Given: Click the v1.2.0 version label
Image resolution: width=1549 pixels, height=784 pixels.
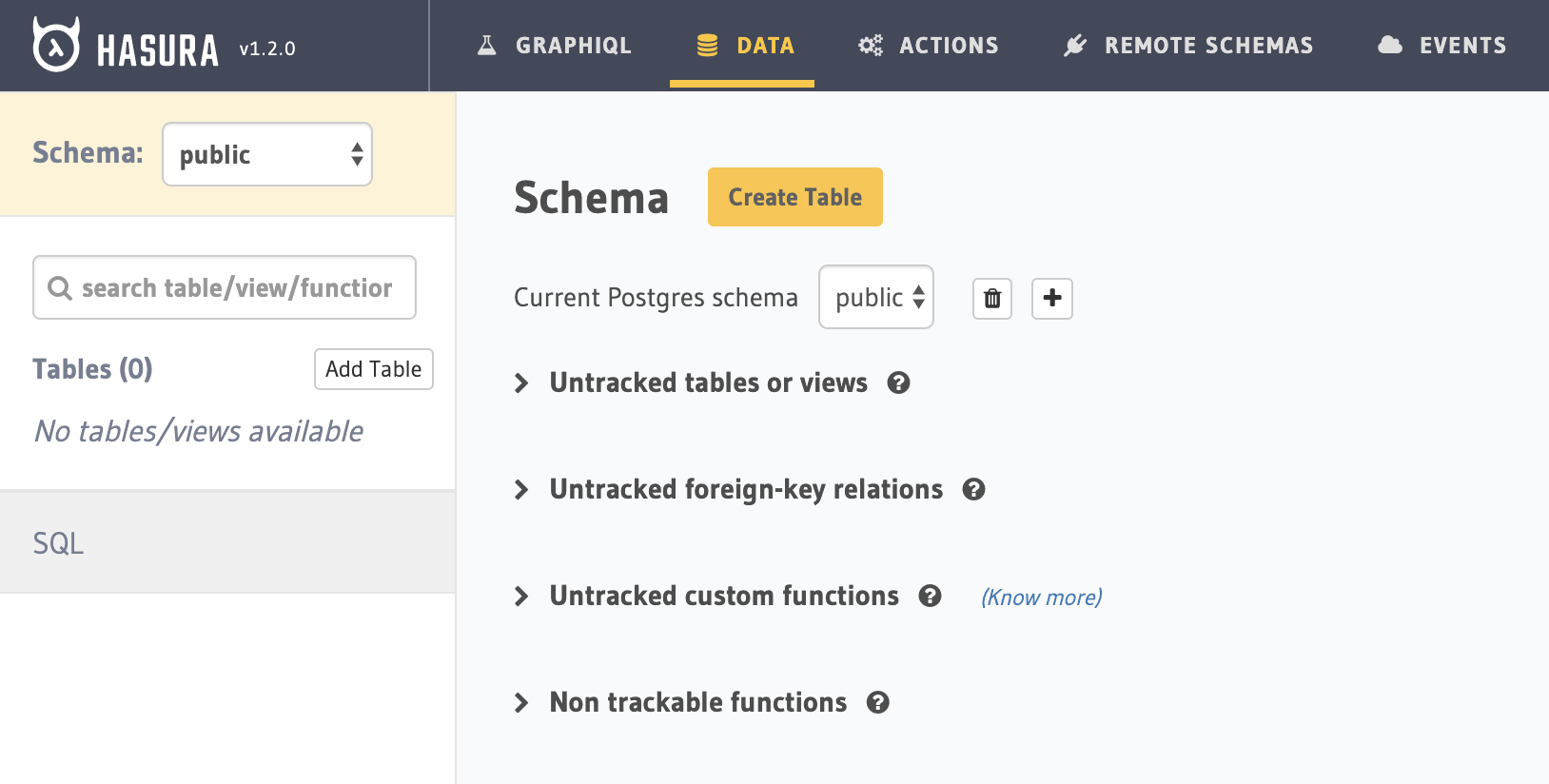Looking at the screenshot, I should point(267,49).
